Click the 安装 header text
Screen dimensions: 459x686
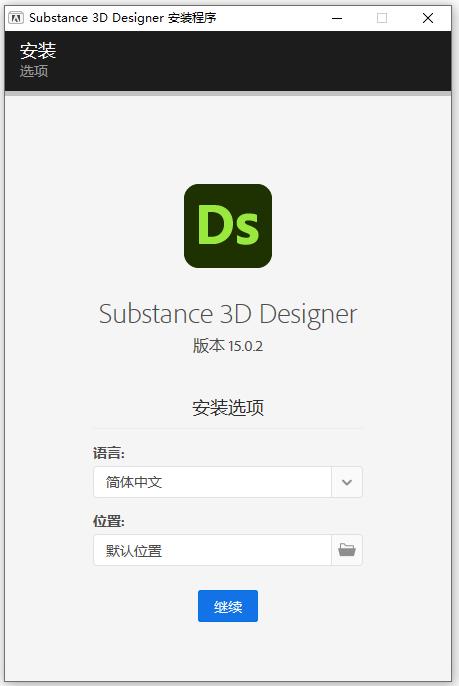(x=38, y=51)
